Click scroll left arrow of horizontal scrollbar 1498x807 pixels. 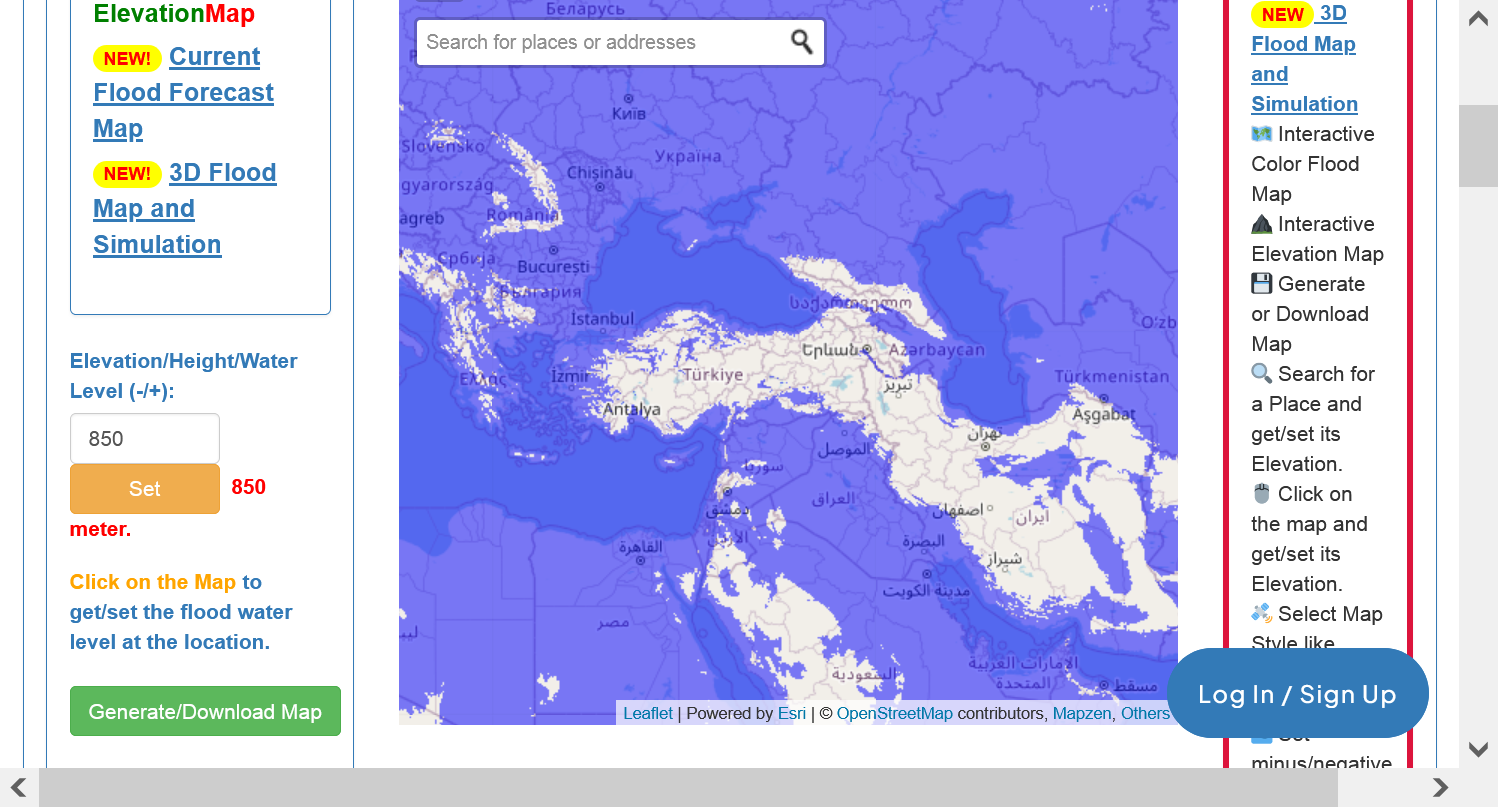tap(19, 787)
